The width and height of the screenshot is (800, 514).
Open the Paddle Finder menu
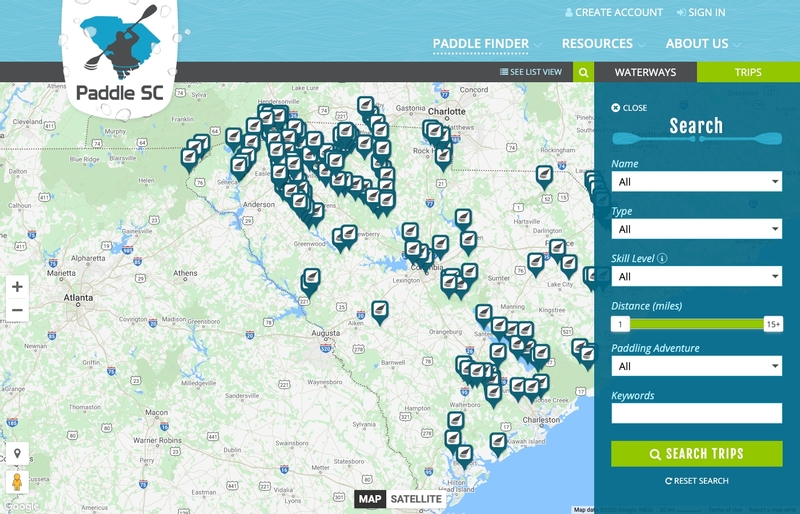pyautogui.click(x=487, y=44)
